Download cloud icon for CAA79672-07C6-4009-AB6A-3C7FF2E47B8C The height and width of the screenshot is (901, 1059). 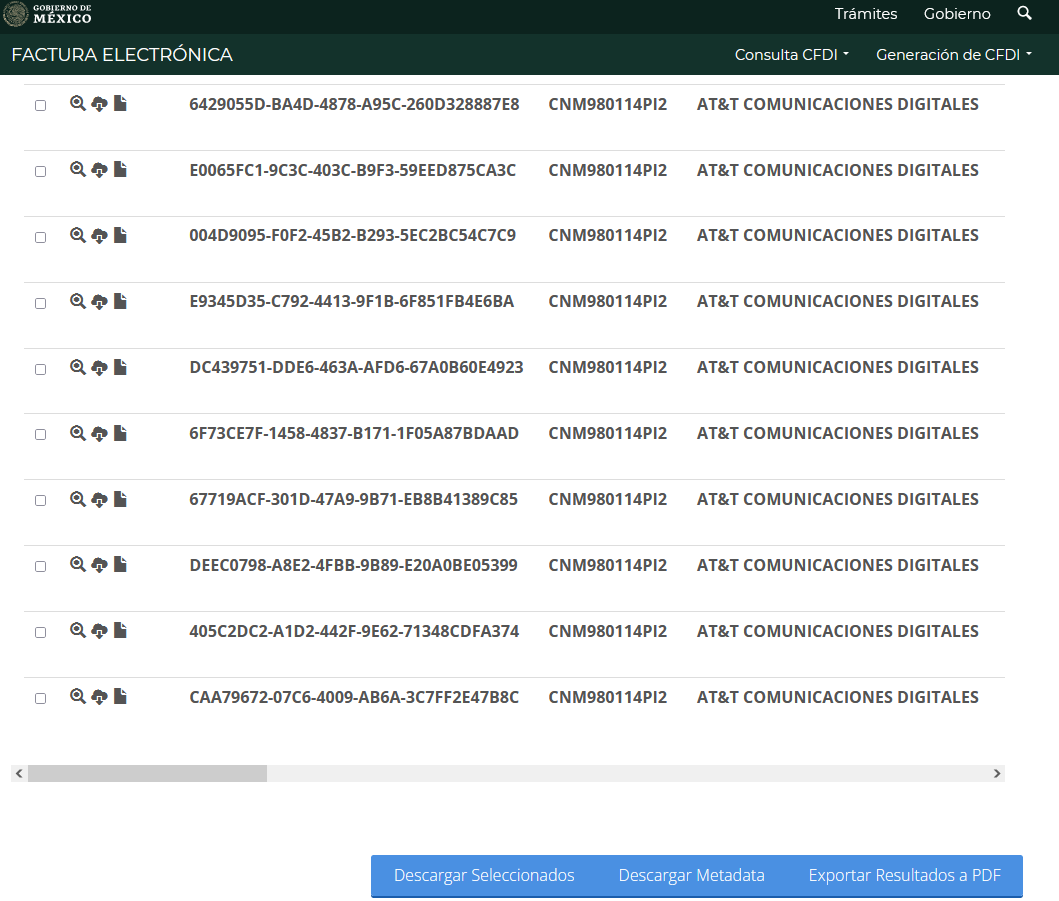coord(99,697)
